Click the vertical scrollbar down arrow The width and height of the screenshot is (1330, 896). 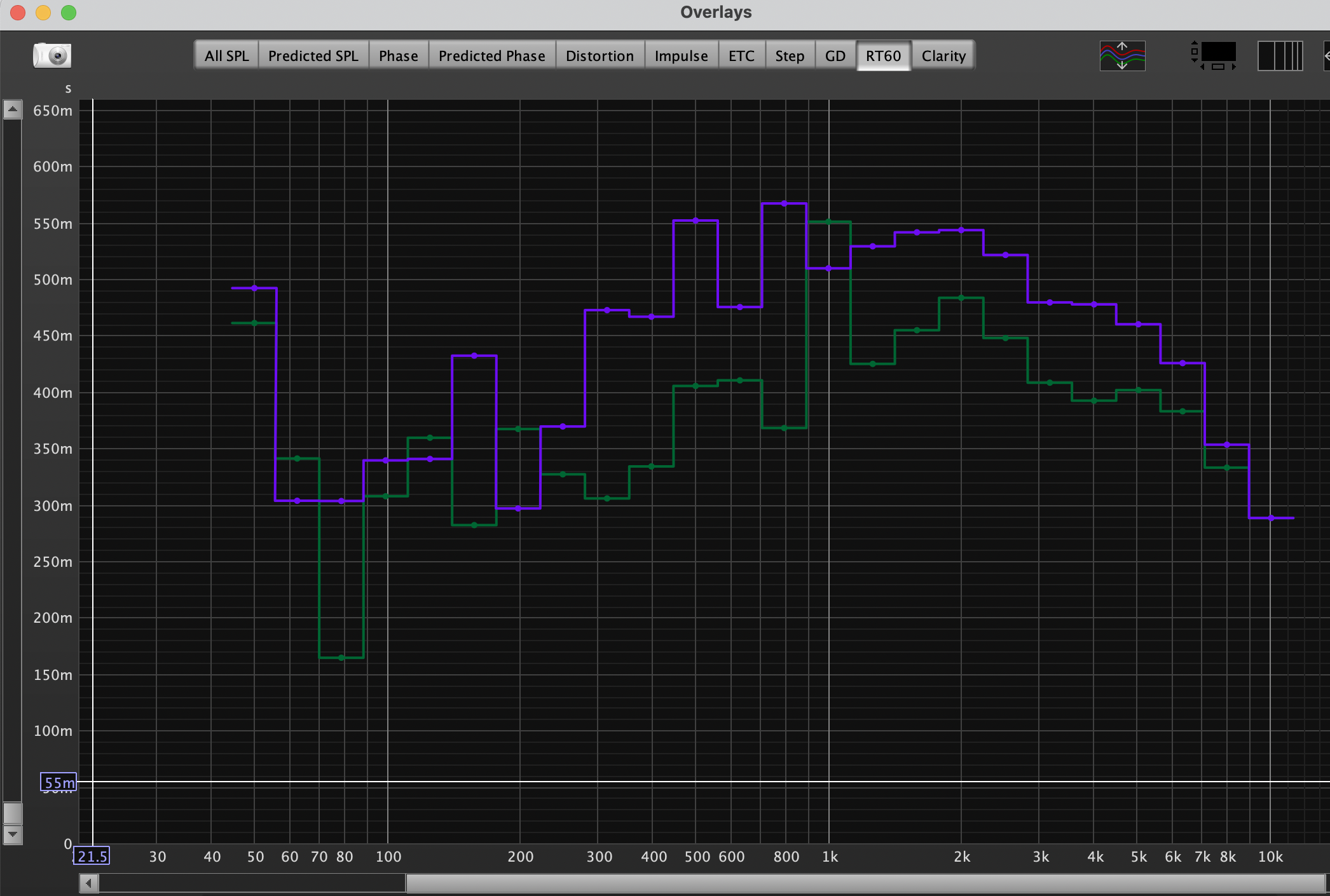coord(12,834)
